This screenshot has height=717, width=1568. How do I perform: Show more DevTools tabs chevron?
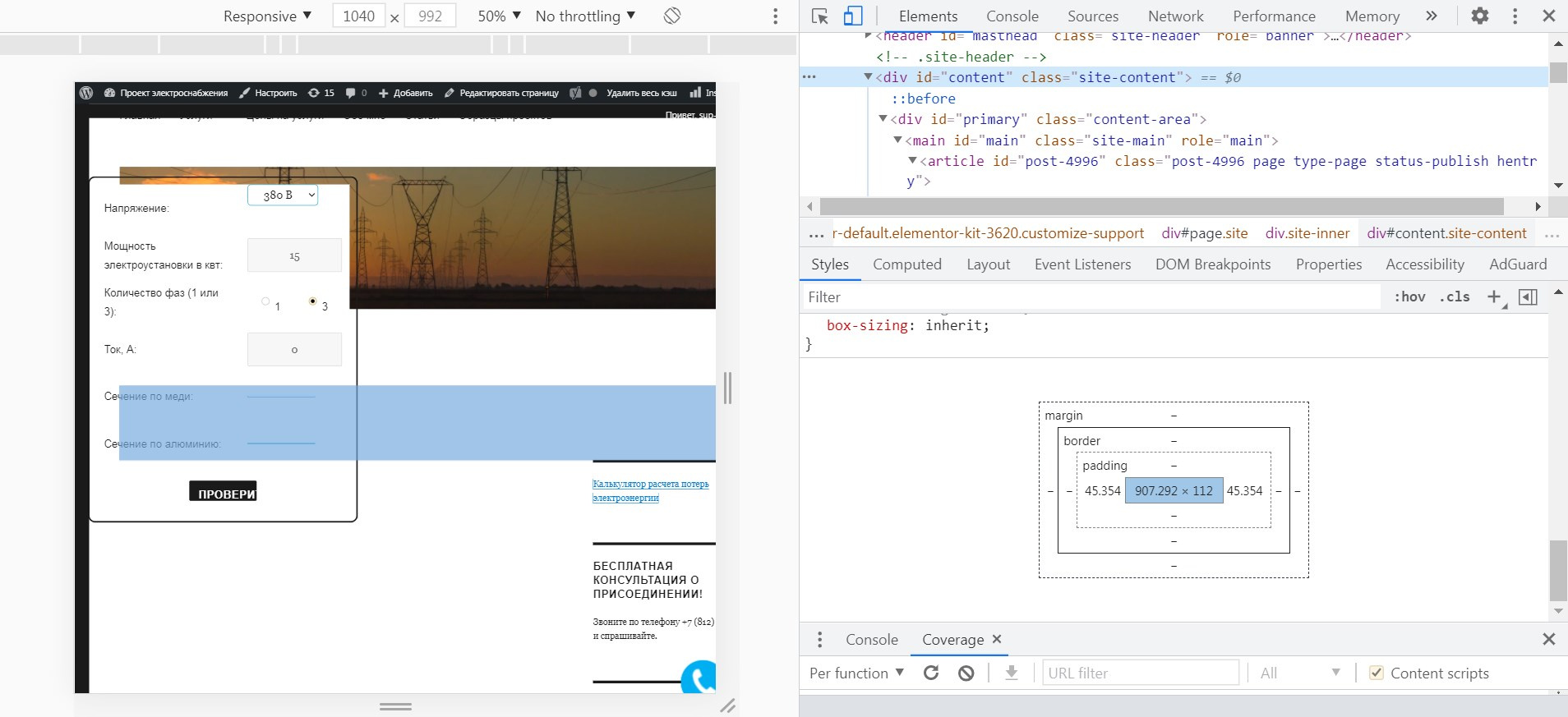1432,16
